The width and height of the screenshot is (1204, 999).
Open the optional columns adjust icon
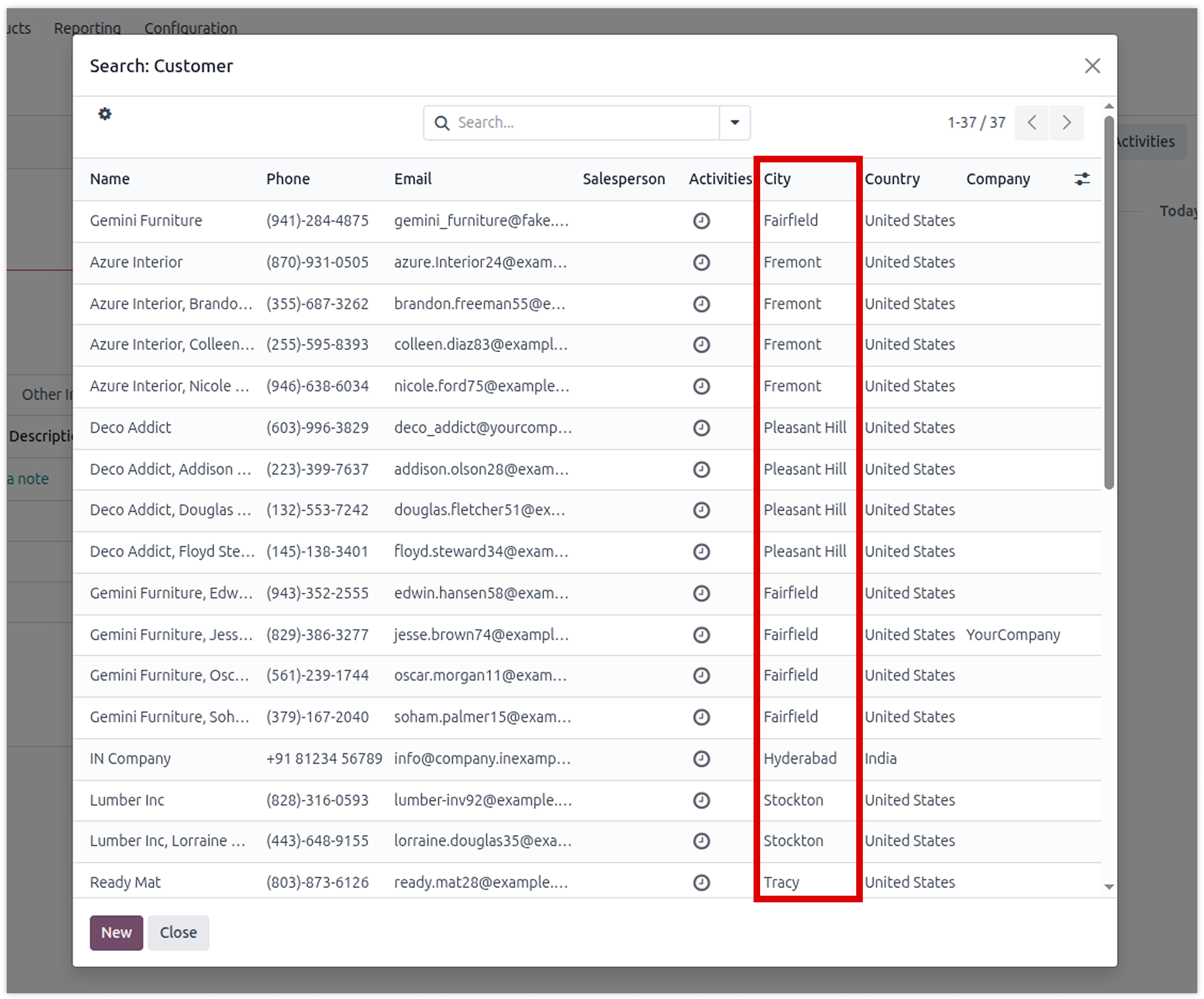click(x=1081, y=179)
